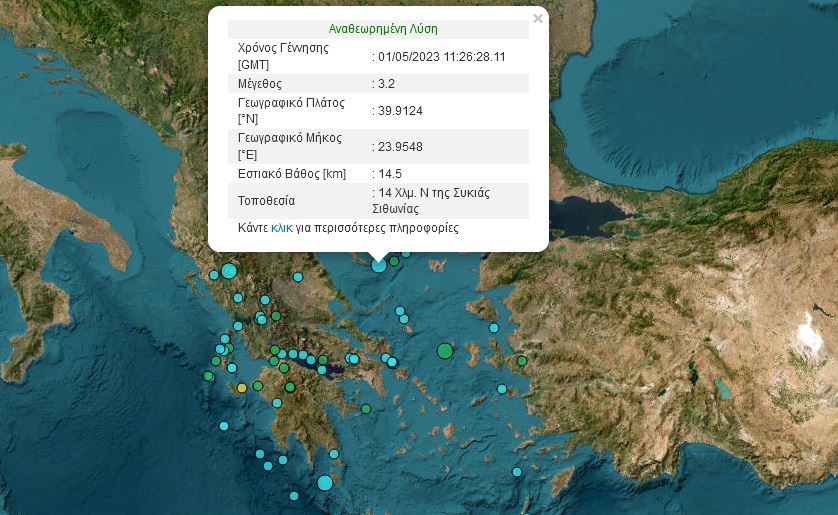Open the green marker on the Turkish coast
The height and width of the screenshot is (515, 838).
[521, 361]
